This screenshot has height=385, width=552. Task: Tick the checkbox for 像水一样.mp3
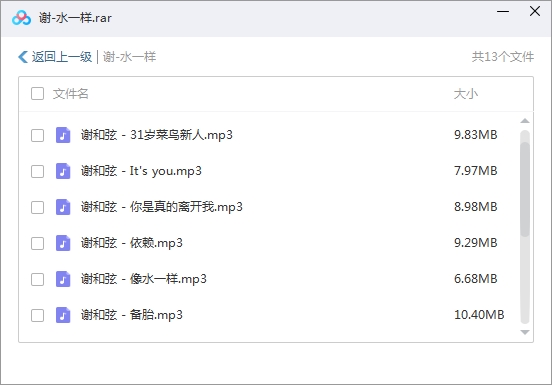tap(37, 279)
